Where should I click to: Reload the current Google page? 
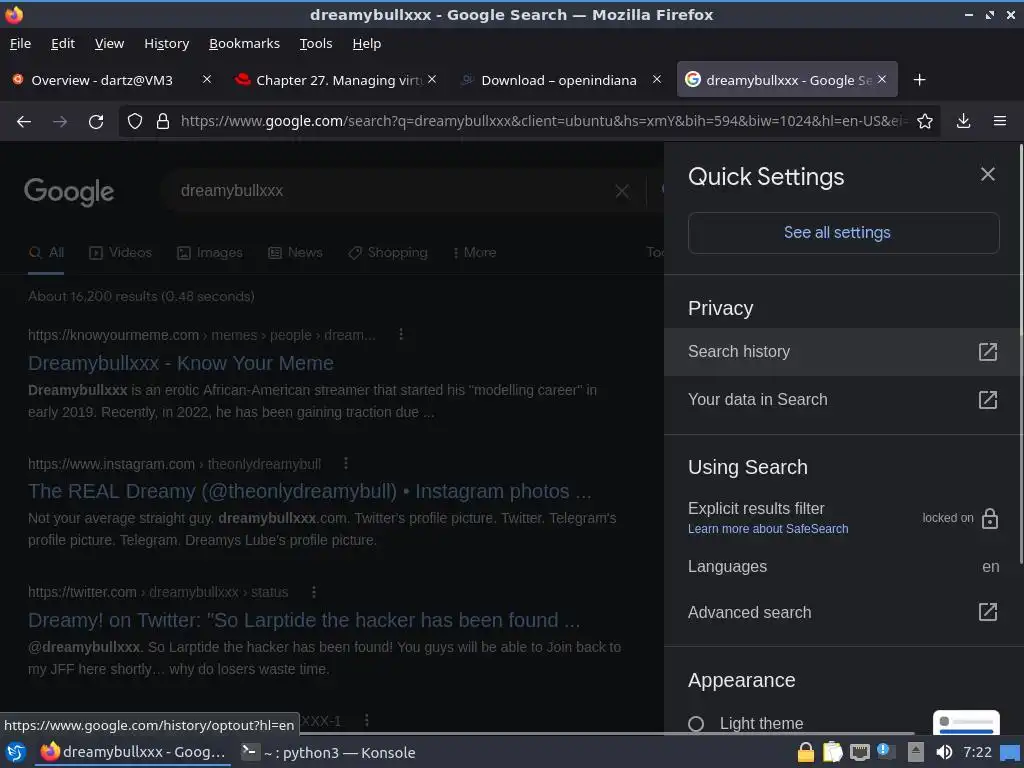coord(96,121)
